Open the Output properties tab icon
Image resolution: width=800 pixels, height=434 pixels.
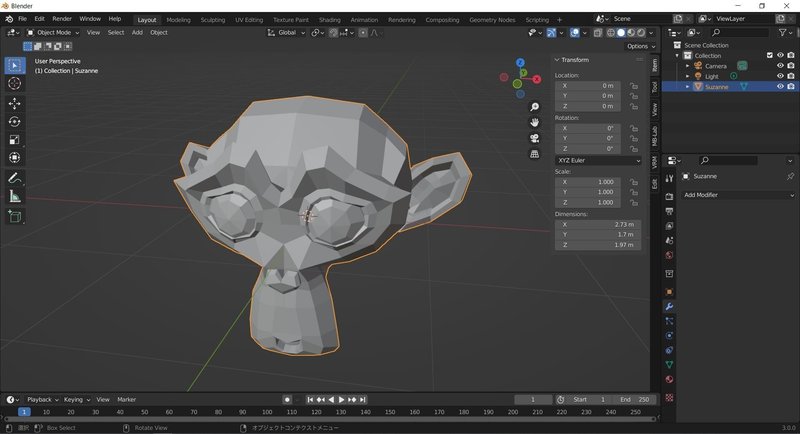(669, 211)
